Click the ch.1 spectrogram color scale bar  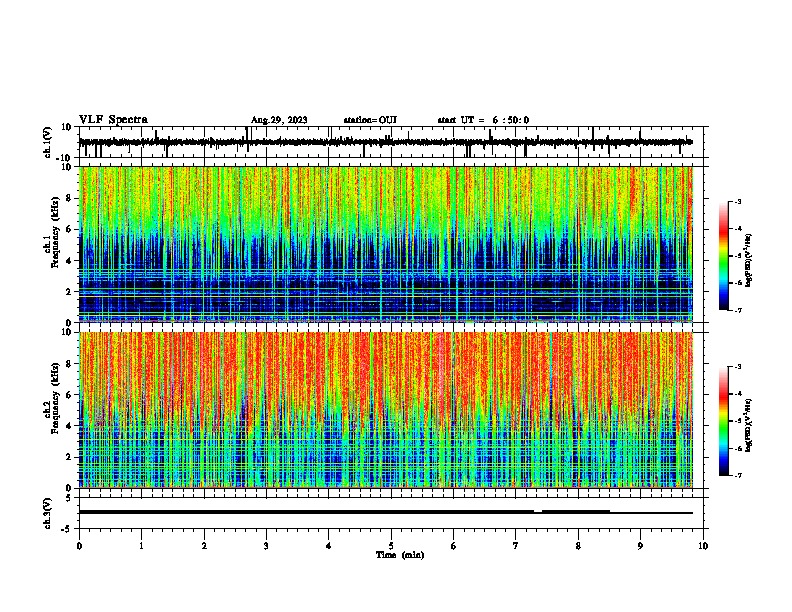click(x=724, y=256)
